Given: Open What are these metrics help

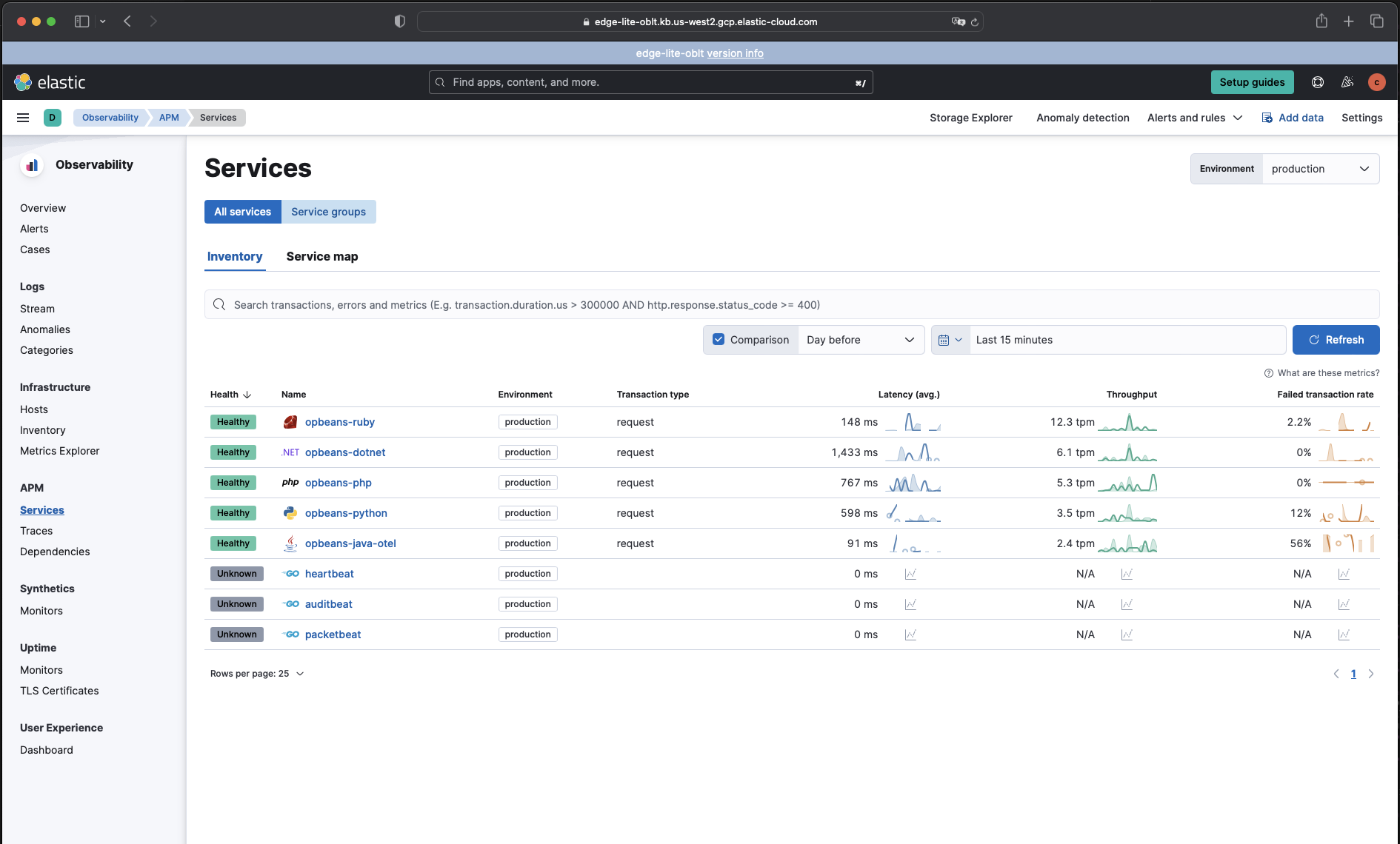Looking at the screenshot, I should pyautogui.click(x=1322, y=373).
